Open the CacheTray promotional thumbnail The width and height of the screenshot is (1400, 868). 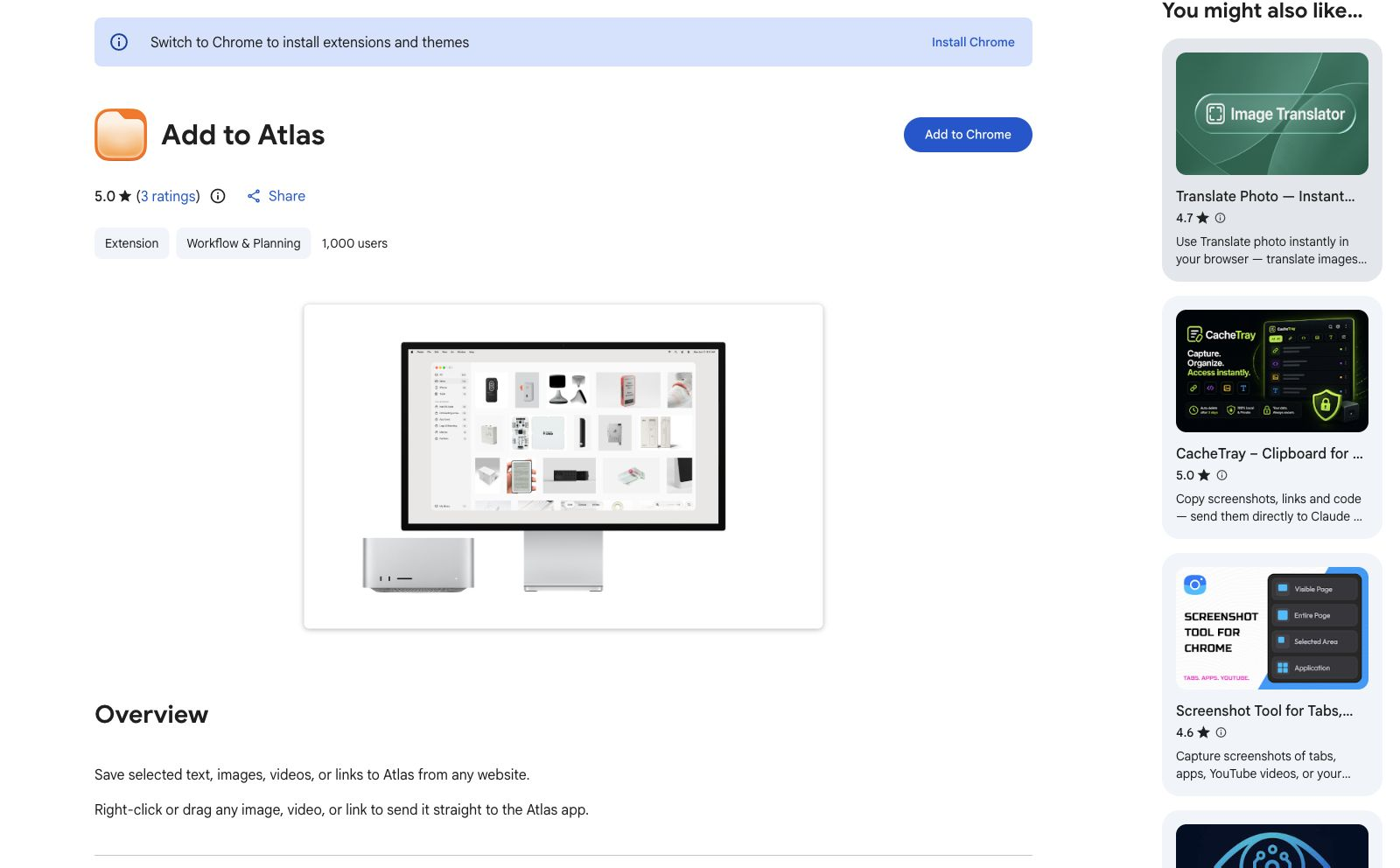pos(1272,371)
